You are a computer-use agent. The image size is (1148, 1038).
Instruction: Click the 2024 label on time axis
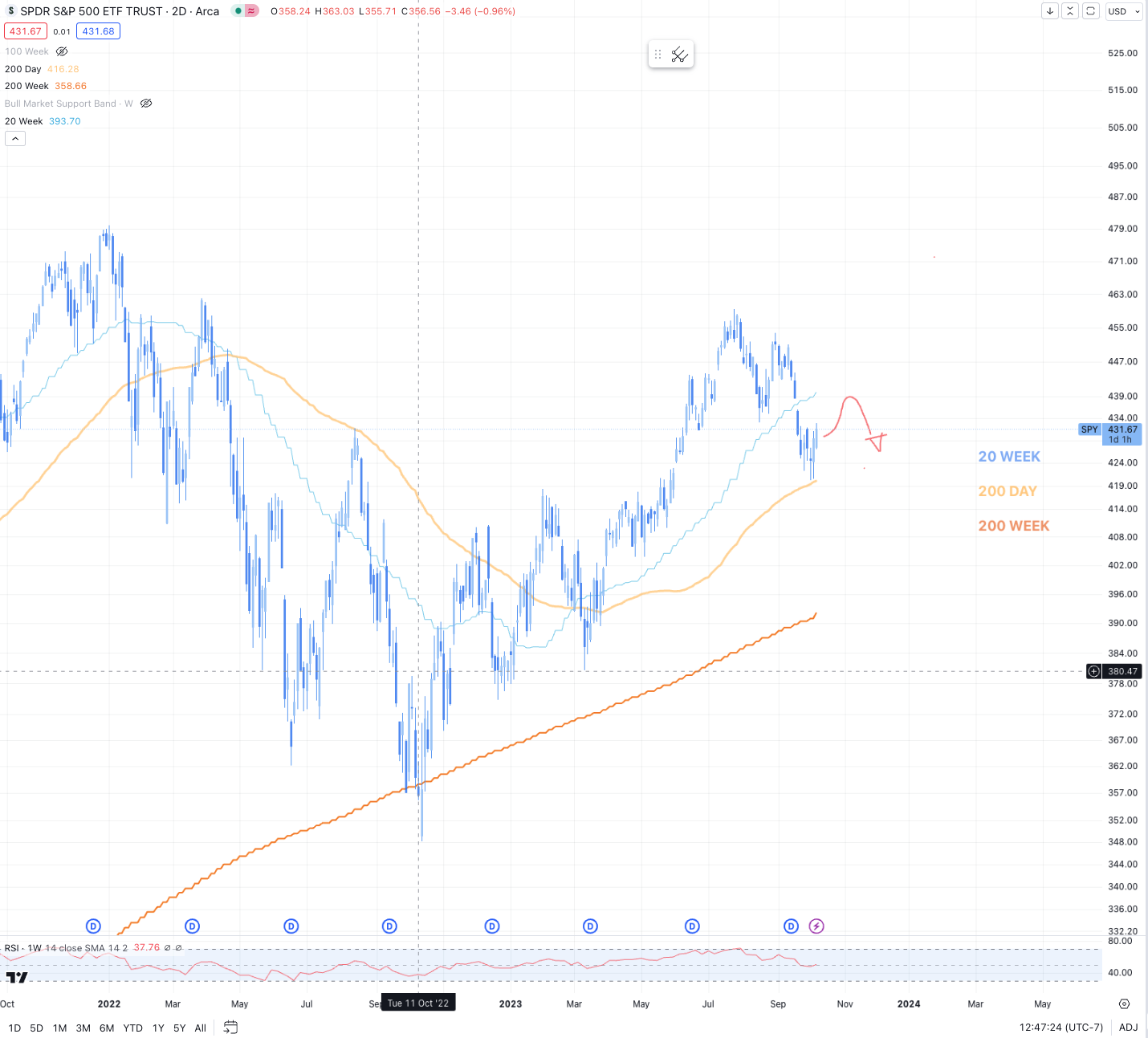pyautogui.click(x=909, y=1003)
